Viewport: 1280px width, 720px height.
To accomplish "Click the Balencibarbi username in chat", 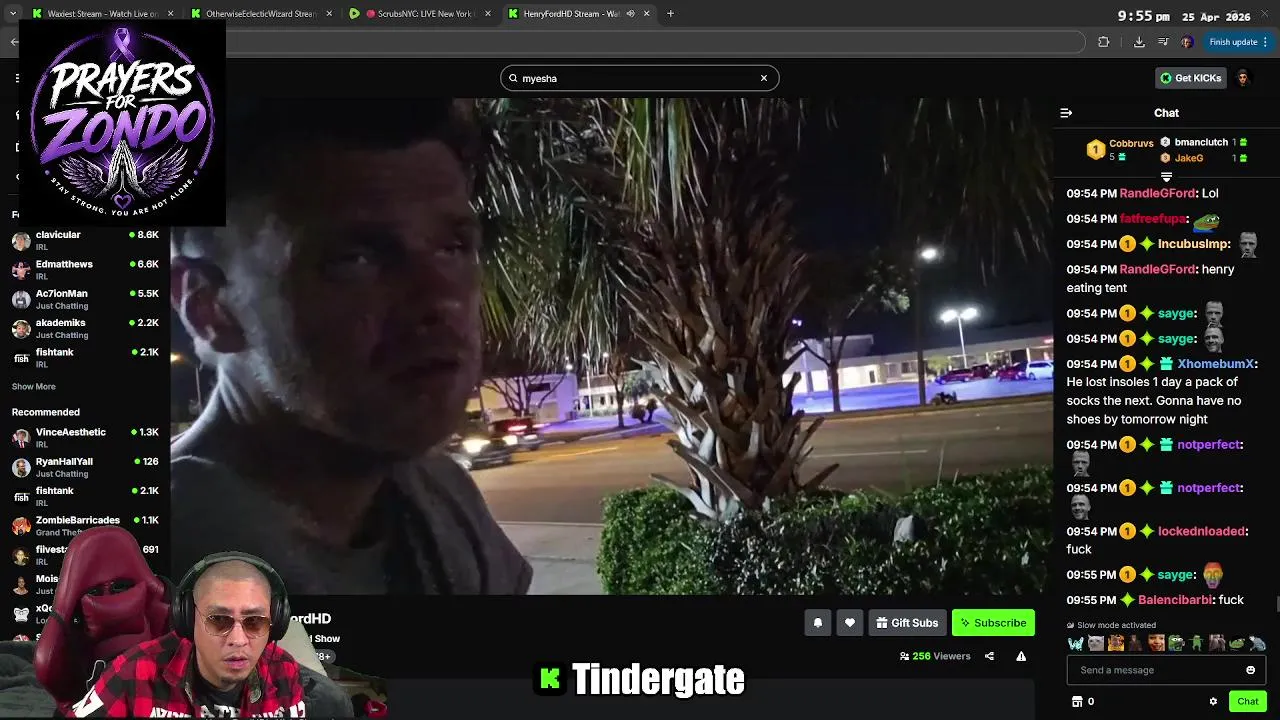I will [x=1176, y=600].
